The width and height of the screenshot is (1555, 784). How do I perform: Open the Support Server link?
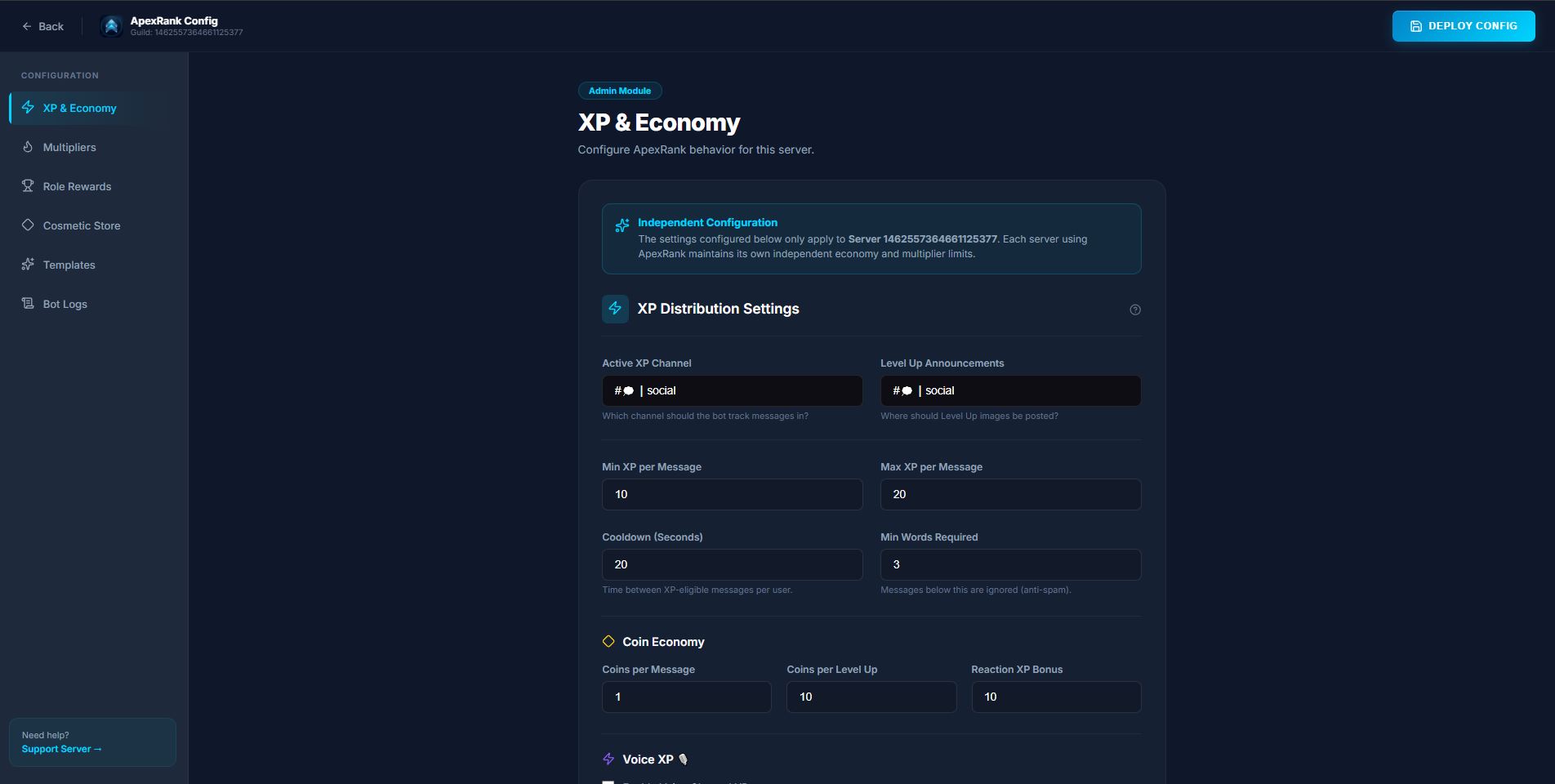tap(61, 749)
